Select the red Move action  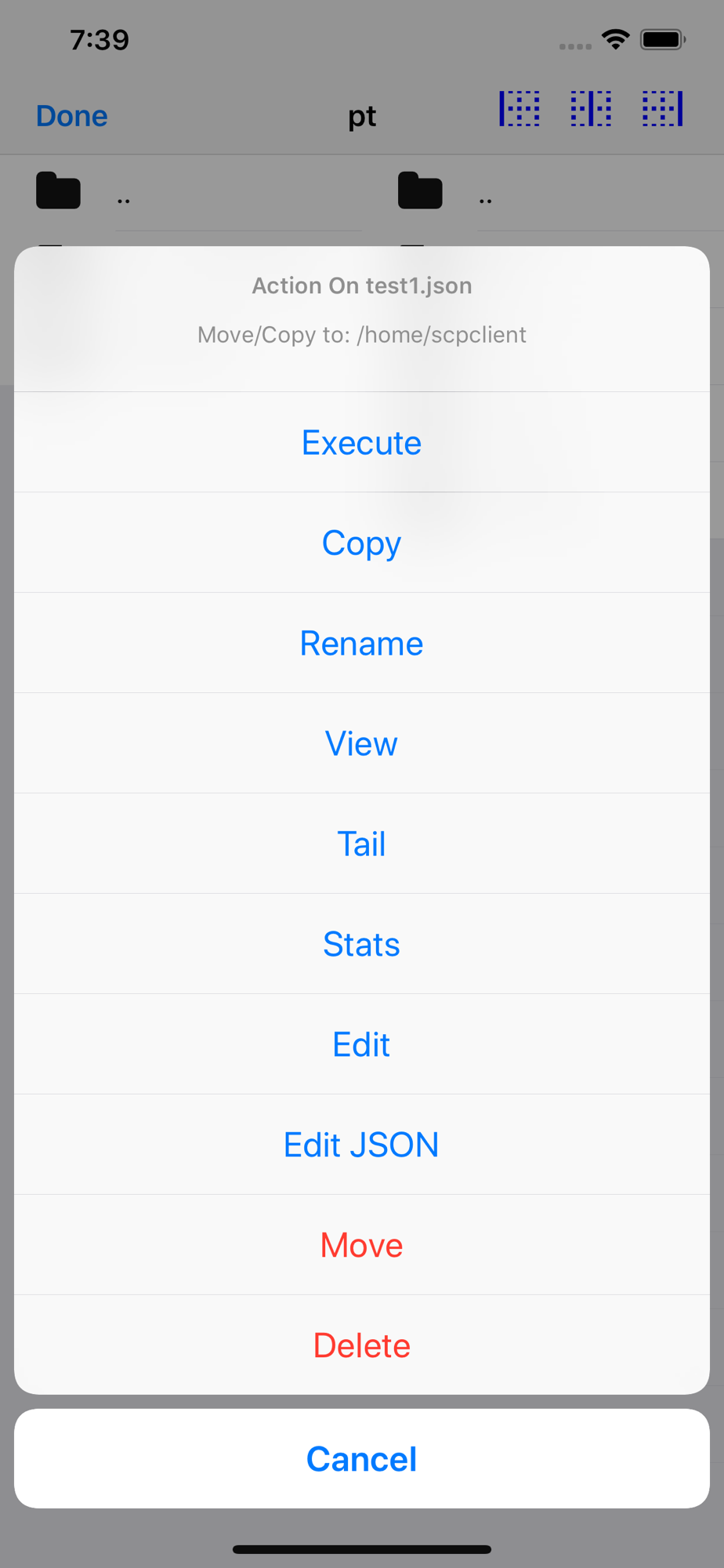click(362, 1245)
